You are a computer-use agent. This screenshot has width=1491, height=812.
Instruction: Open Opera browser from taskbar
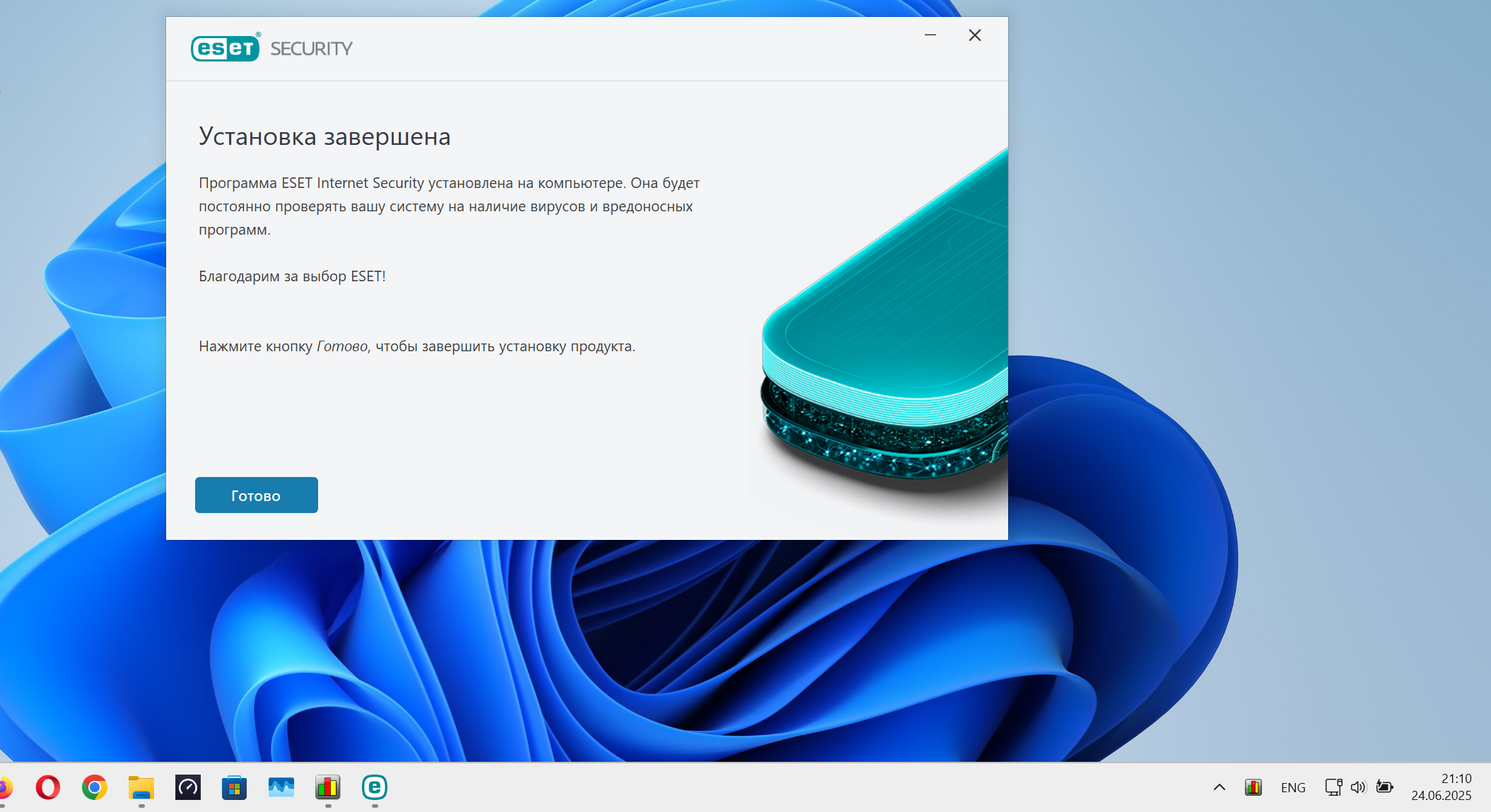point(48,787)
